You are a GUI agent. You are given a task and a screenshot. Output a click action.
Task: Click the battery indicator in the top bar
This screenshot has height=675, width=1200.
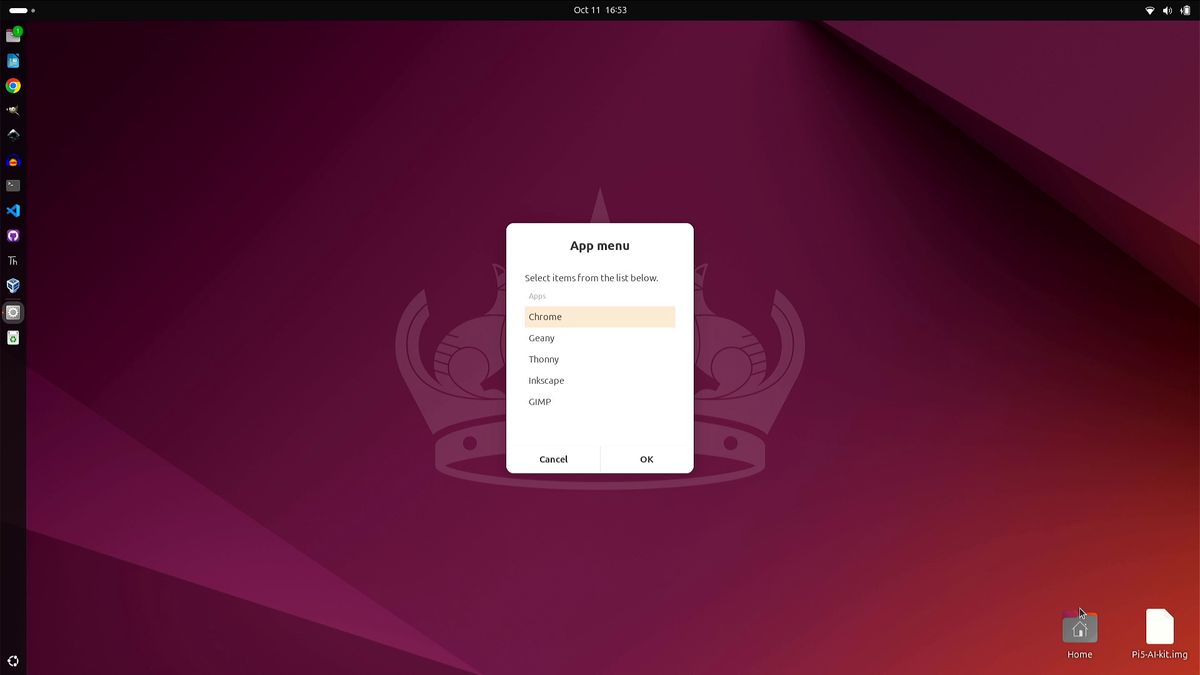tap(1185, 10)
